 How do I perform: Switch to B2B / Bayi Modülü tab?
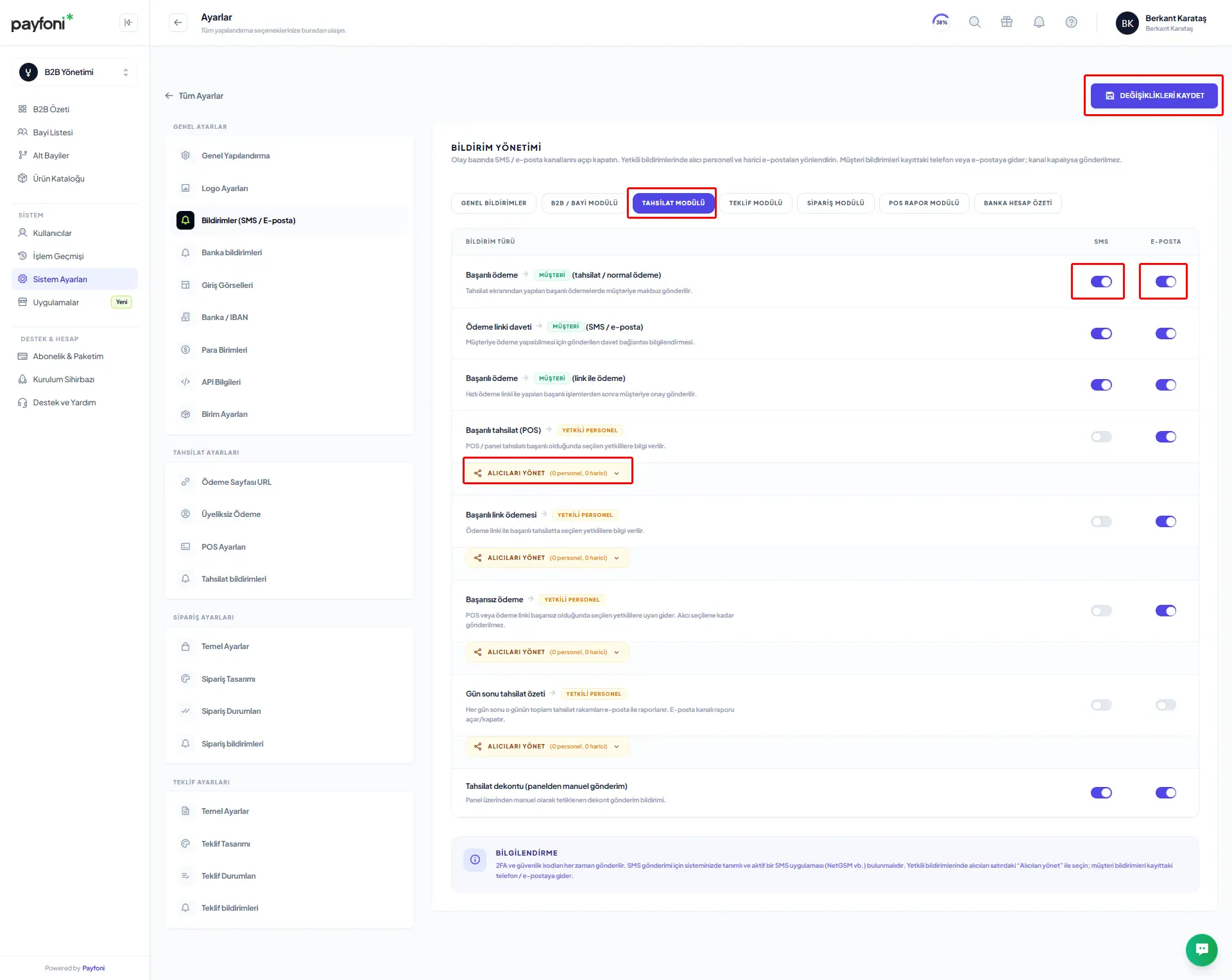pyautogui.click(x=584, y=203)
